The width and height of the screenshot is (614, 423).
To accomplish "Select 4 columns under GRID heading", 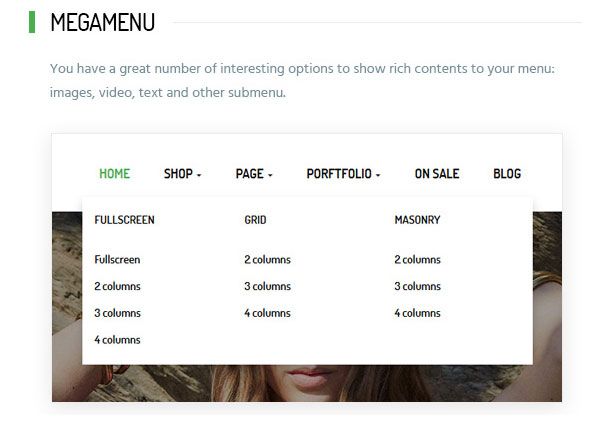I will click(x=267, y=313).
